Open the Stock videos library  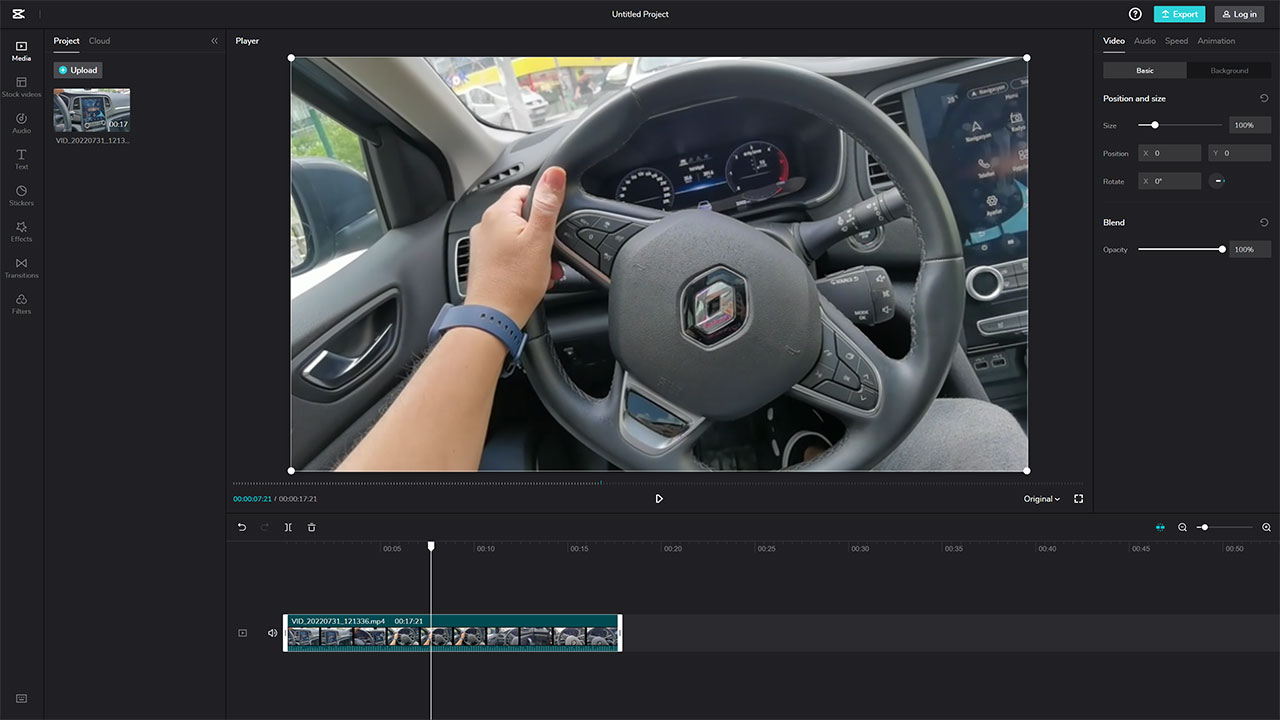pyautogui.click(x=21, y=87)
